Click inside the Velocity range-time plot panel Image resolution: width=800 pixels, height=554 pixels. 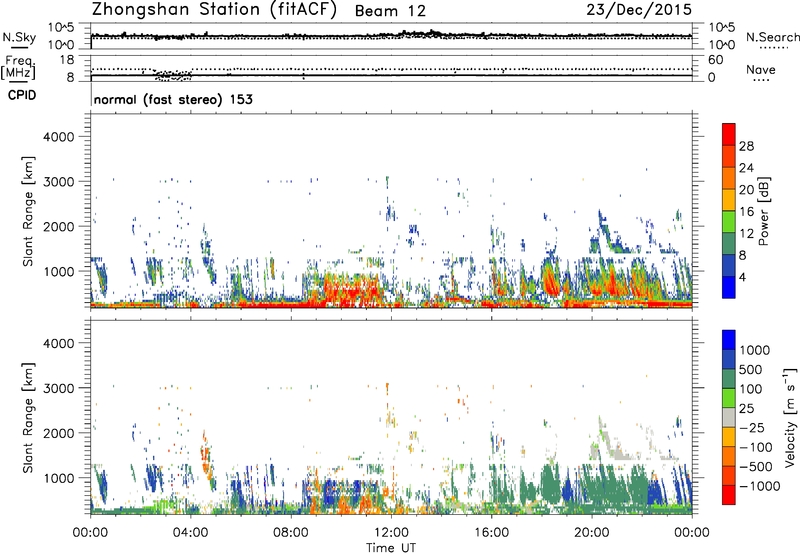tap(391, 417)
